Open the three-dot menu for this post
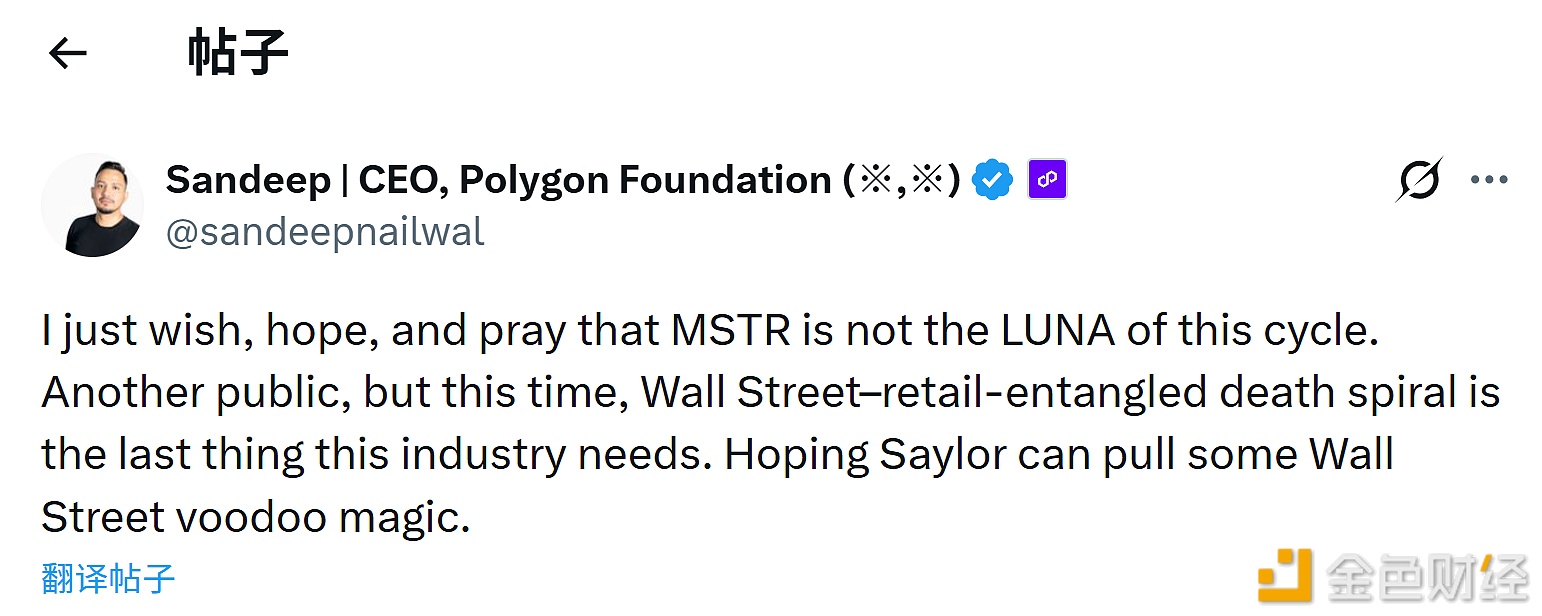 (x=1491, y=179)
